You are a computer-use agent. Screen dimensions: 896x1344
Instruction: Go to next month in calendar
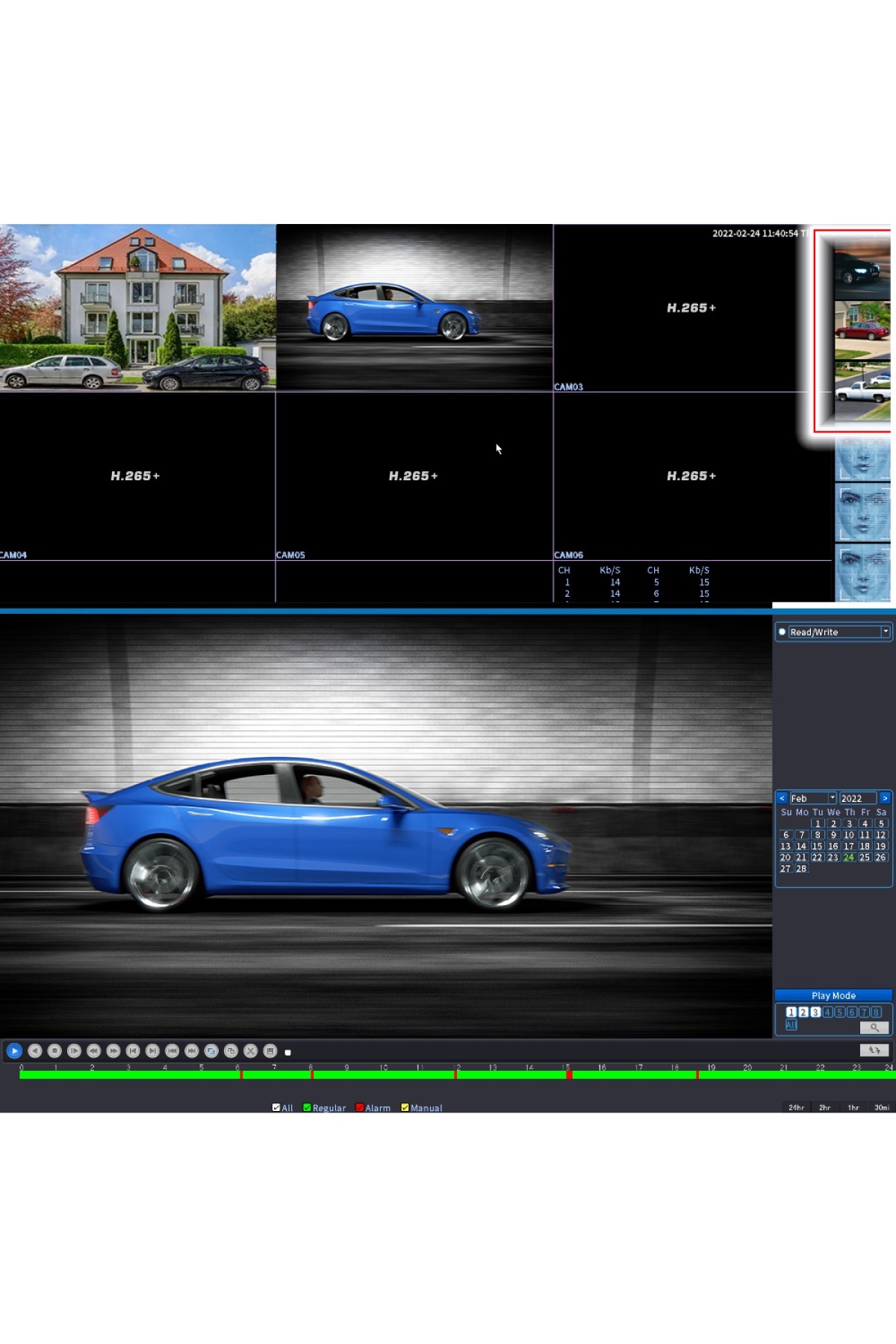coord(885,798)
